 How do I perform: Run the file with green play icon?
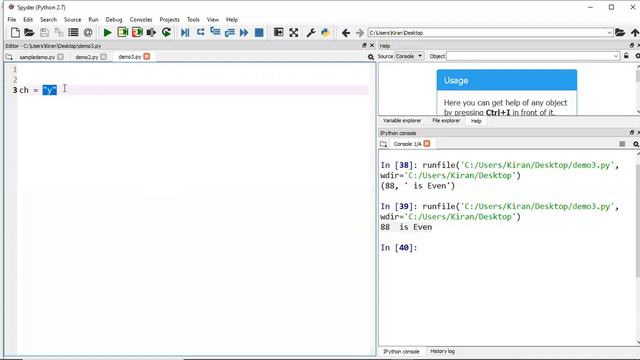pos(107,33)
